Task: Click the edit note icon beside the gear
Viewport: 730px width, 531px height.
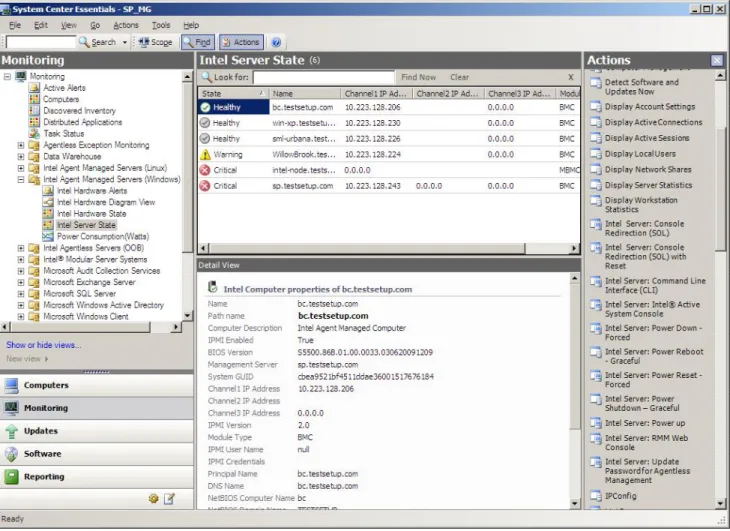Action: (x=169, y=499)
